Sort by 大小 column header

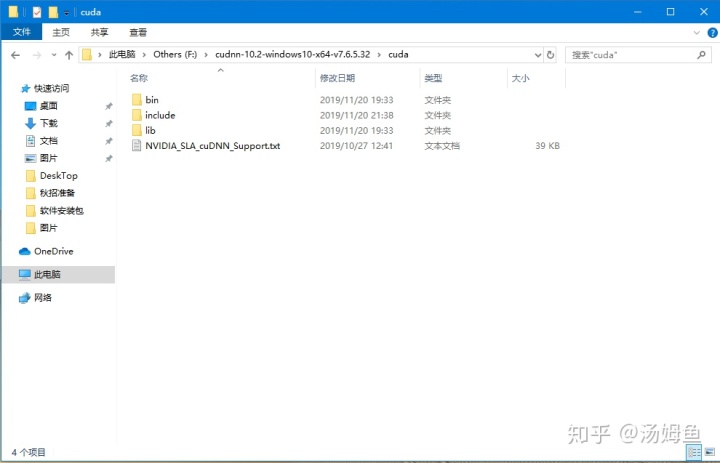point(520,78)
